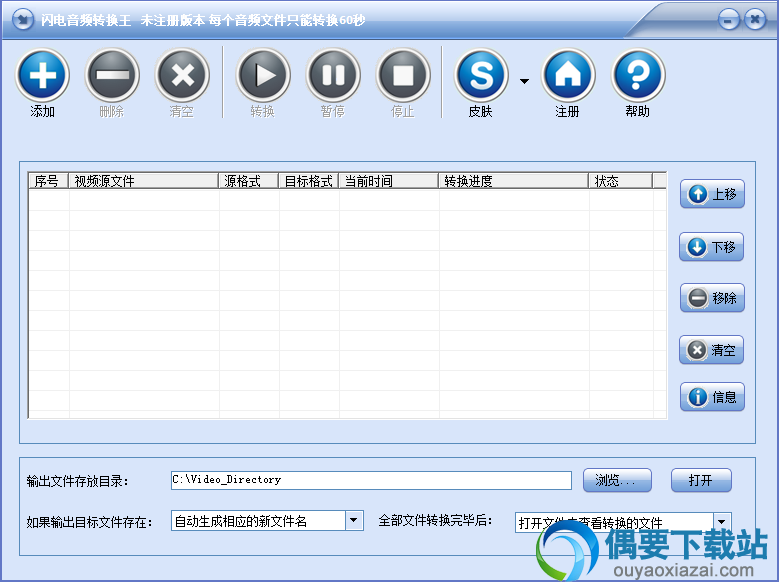The height and width of the screenshot is (582, 779).
Task: Minimize the window using title bar button
Action: (728, 20)
